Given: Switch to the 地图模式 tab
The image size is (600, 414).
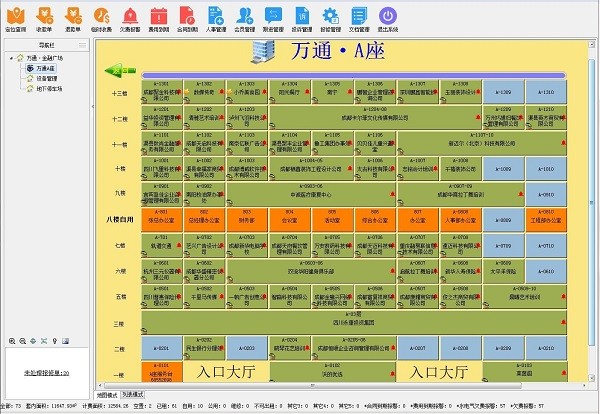Looking at the screenshot, I should 107,394.
